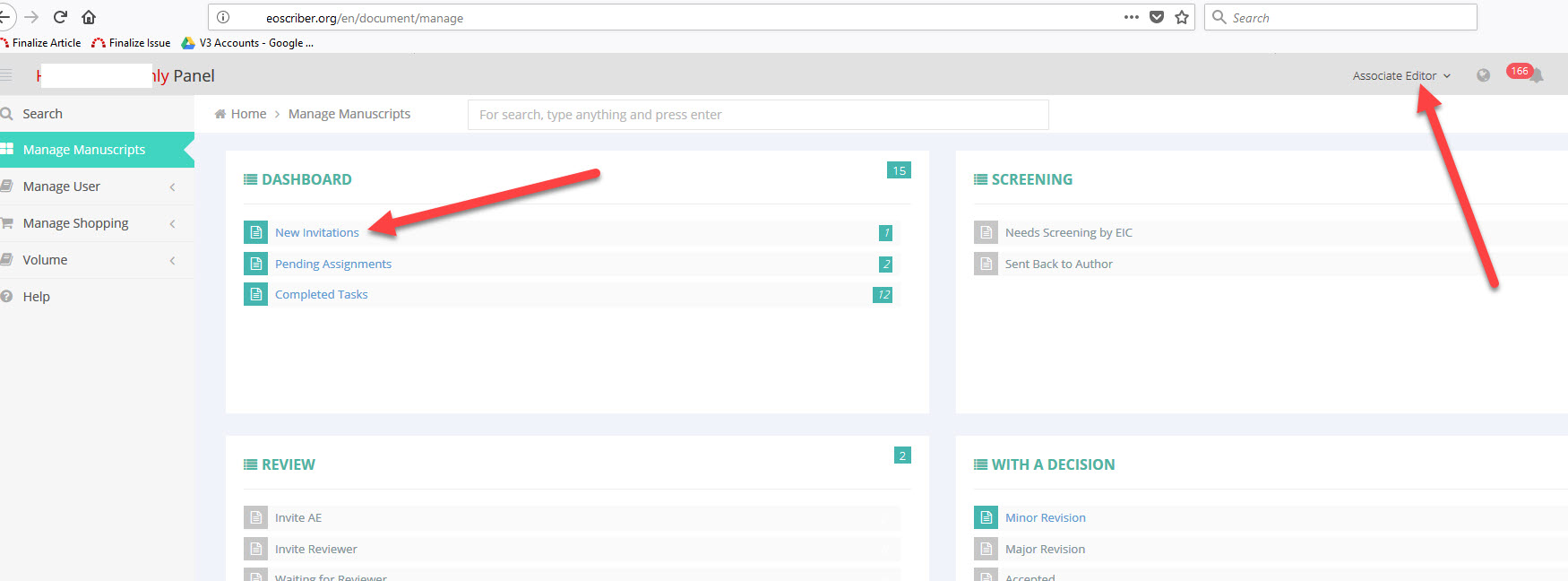Image resolution: width=1568 pixels, height=581 pixels.
Task: Click the Pending Assignments document icon
Action: tap(255, 264)
